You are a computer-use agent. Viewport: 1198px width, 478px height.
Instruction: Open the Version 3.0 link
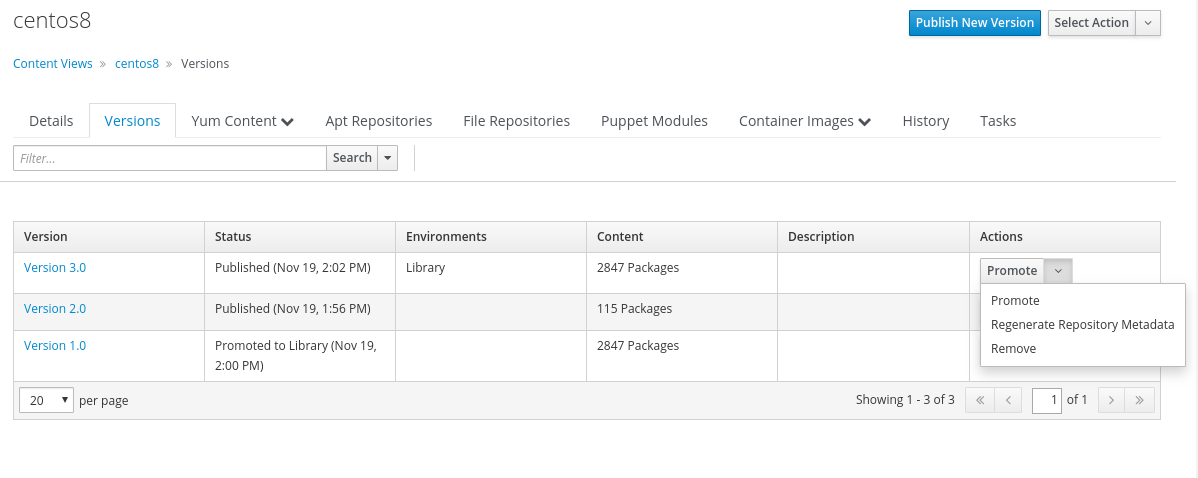click(55, 267)
